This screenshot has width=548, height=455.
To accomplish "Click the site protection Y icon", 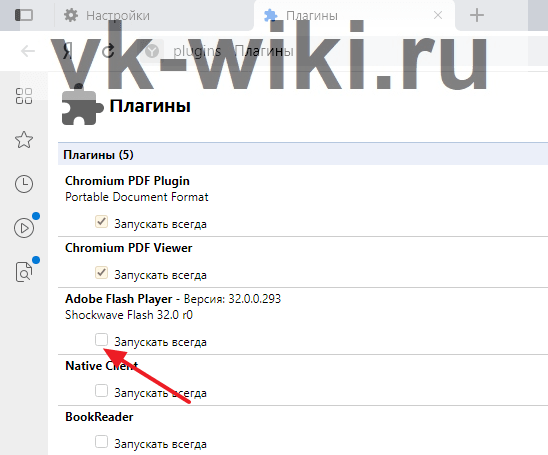I will 152,51.
